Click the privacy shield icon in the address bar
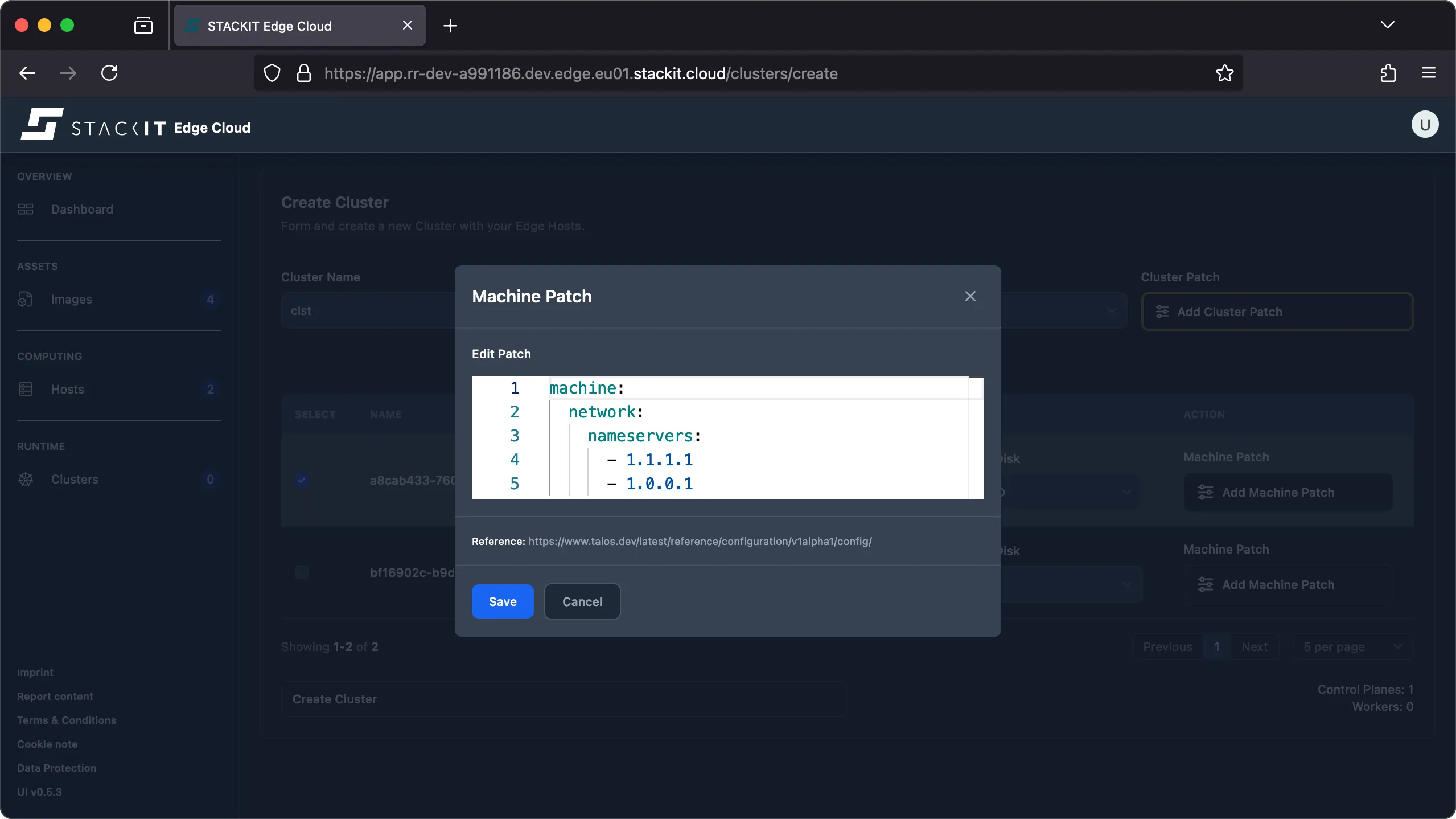The height and width of the screenshot is (819, 1456). click(x=272, y=73)
